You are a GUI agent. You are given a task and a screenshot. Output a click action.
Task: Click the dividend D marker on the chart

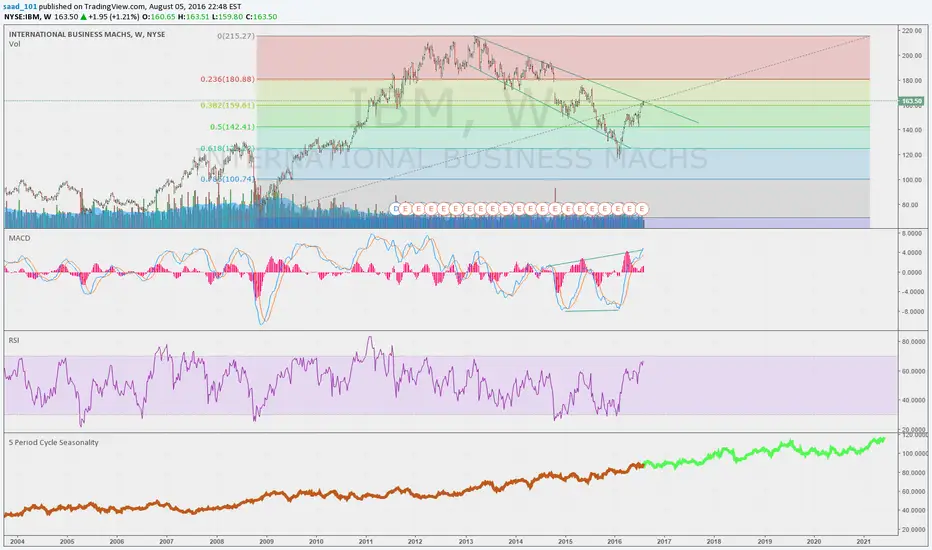(396, 209)
